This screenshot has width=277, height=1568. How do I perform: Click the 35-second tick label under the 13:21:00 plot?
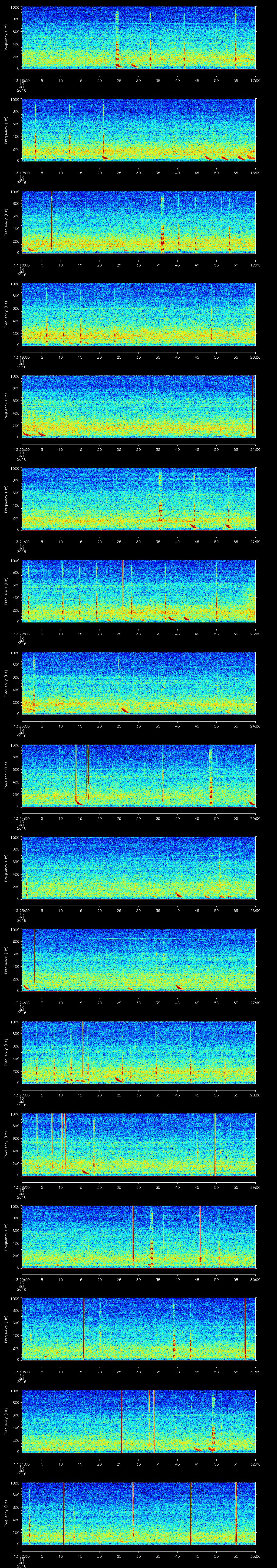tap(158, 542)
